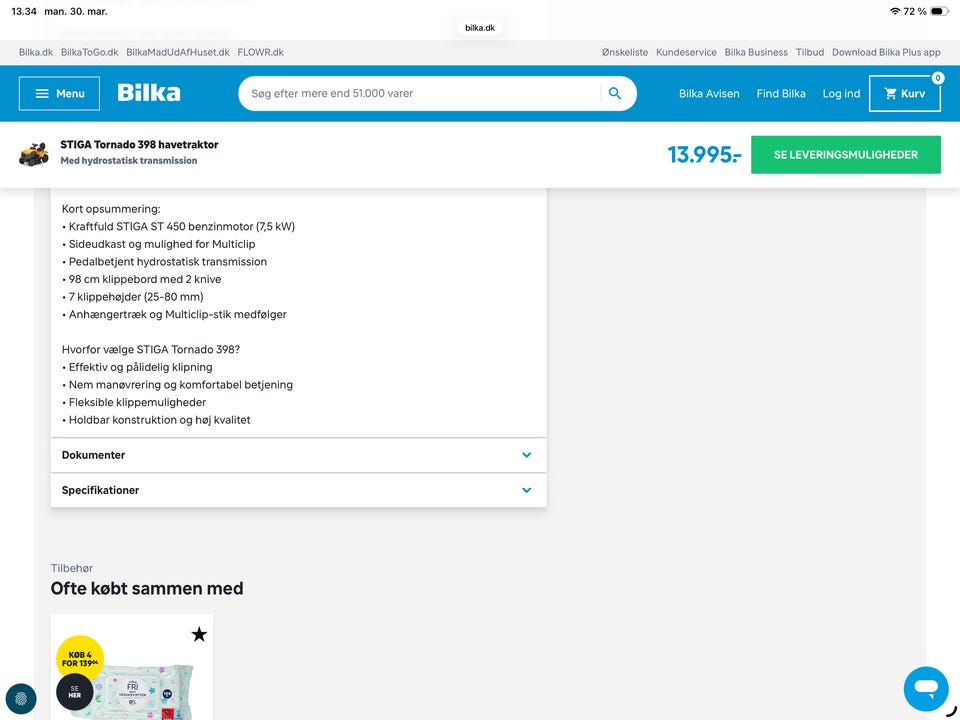Open Tilbud offers link
Image resolution: width=960 pixels, height=720 pixels.
[x=809, y=52]
